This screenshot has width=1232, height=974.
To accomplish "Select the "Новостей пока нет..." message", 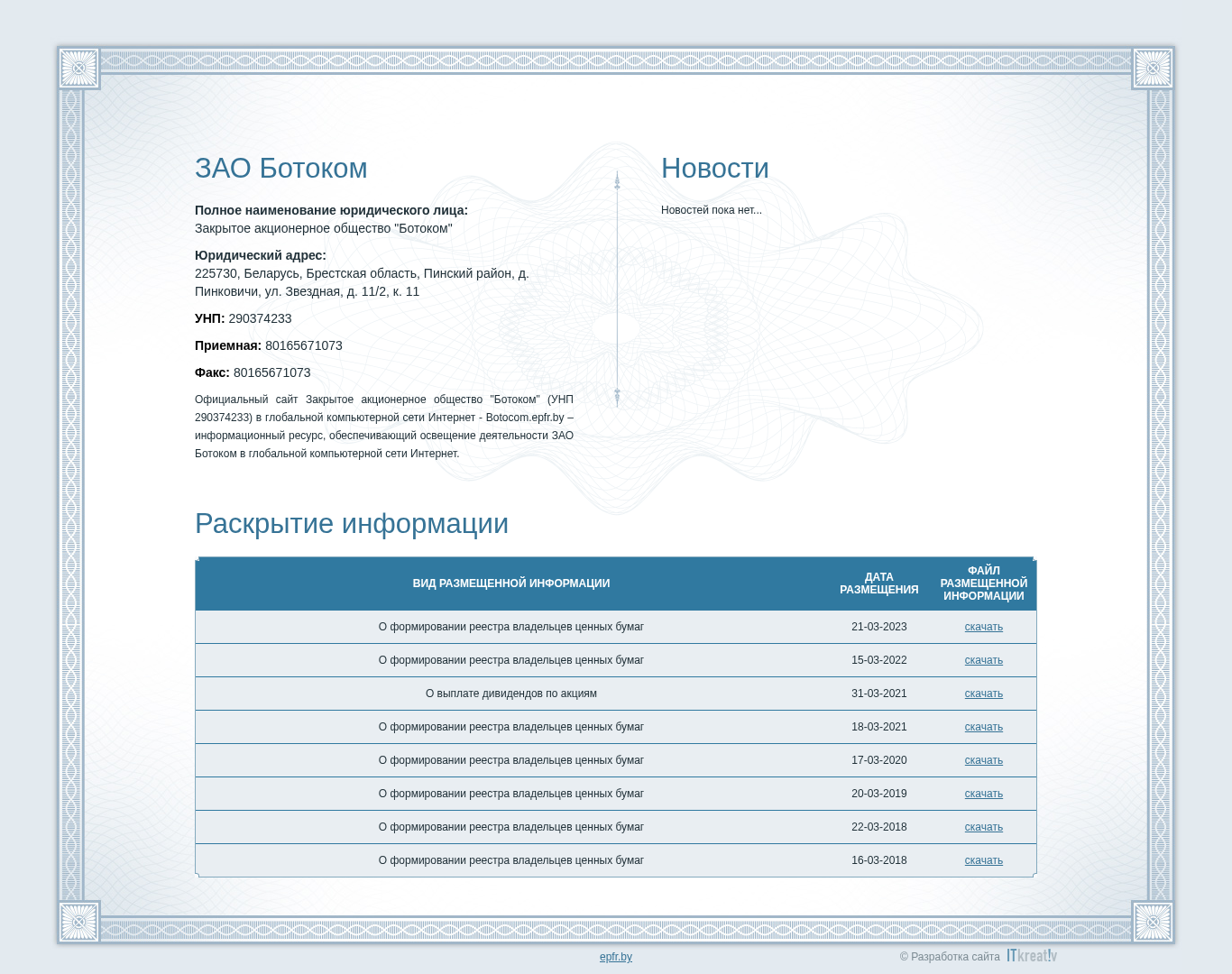I will pyautogui.click(x=712, y=210).
